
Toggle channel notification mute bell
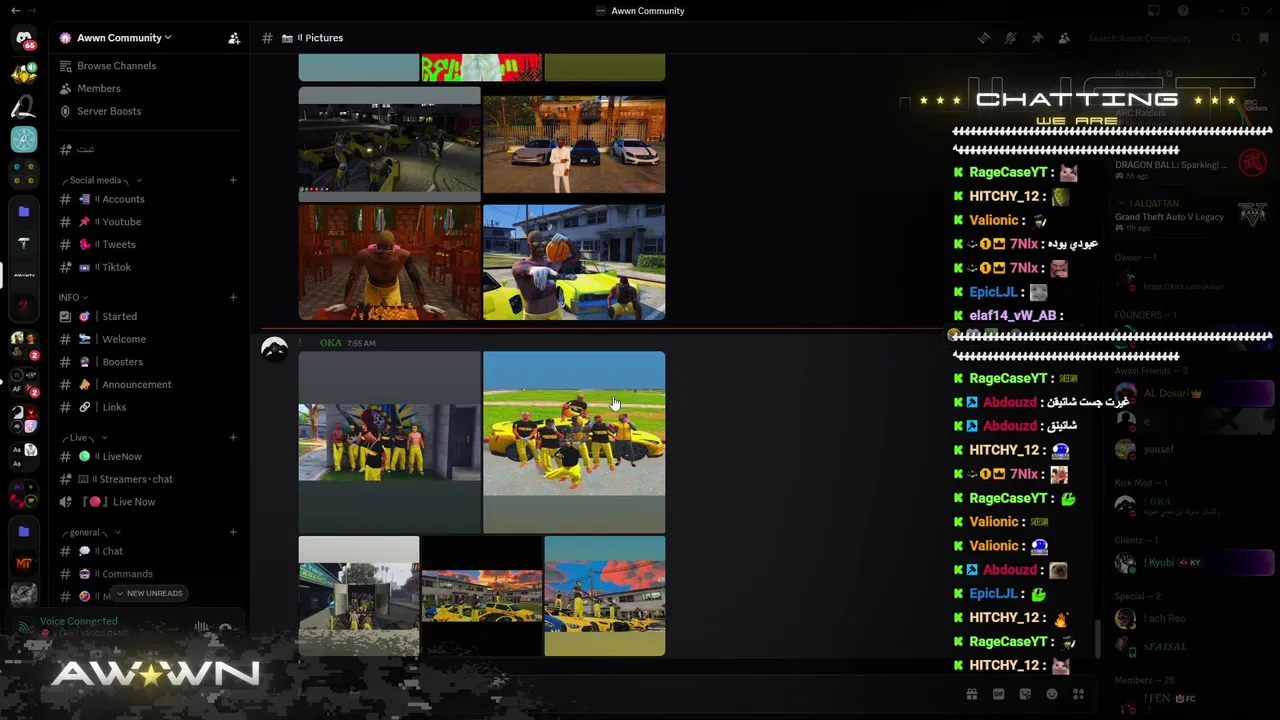(1011, 38)
